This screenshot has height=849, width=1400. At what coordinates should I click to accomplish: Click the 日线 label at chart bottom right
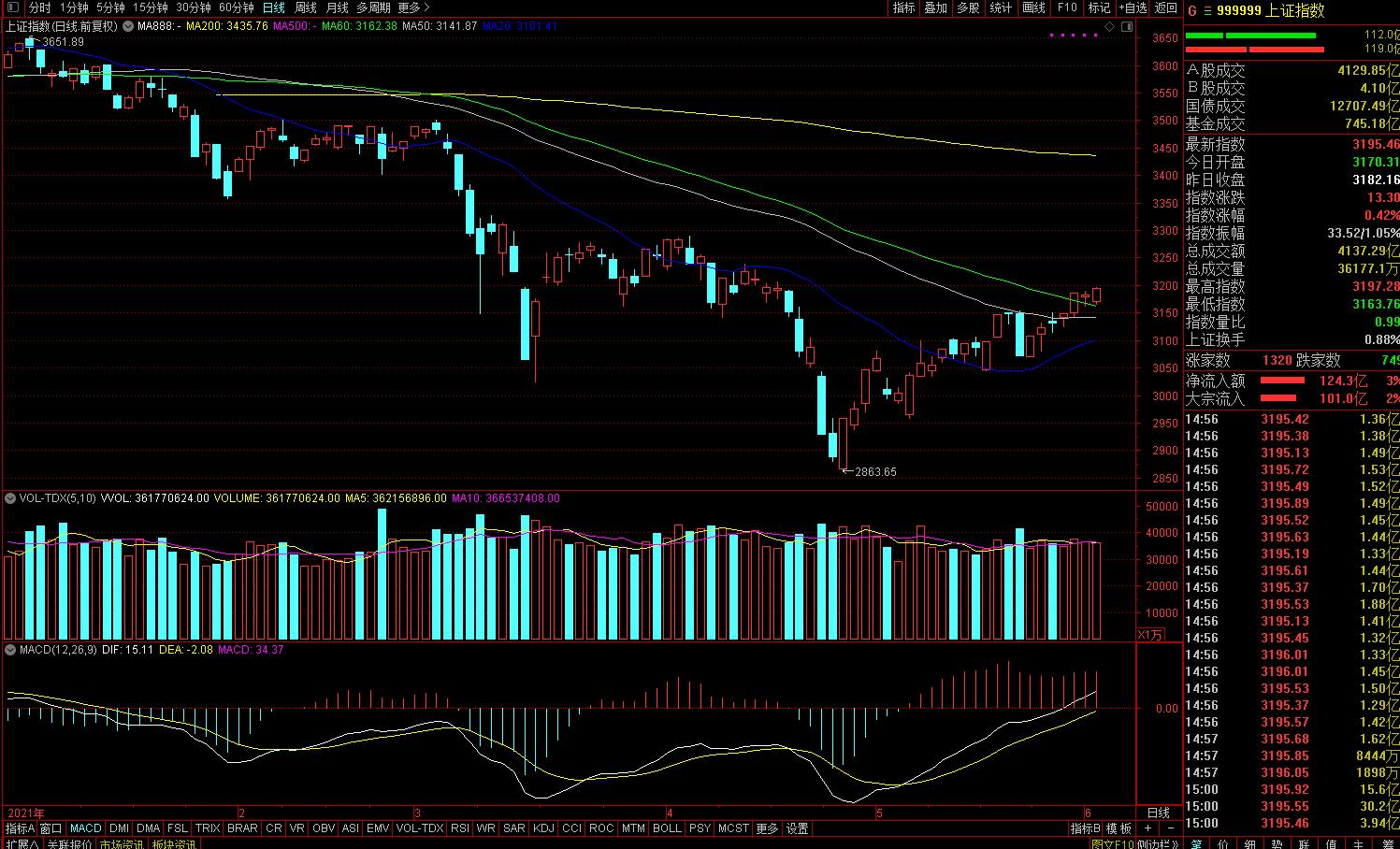(x=1158, y=813)
